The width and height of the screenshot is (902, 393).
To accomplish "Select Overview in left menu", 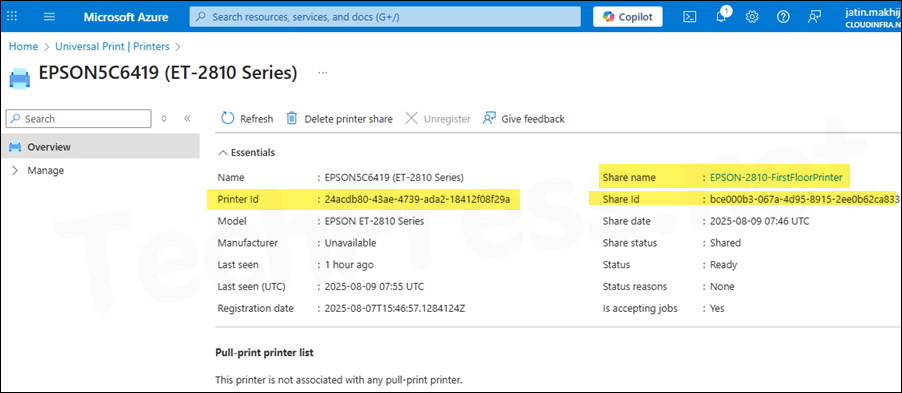I will click(101, 147).
